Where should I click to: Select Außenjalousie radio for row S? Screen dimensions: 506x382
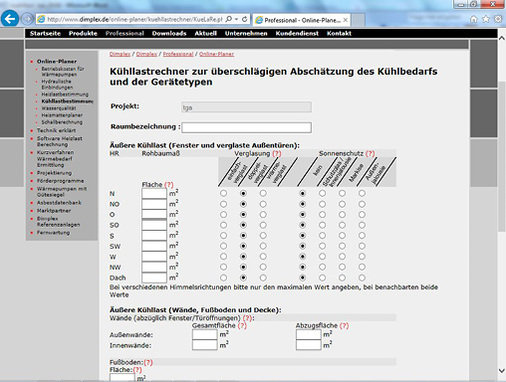point(362,236)
